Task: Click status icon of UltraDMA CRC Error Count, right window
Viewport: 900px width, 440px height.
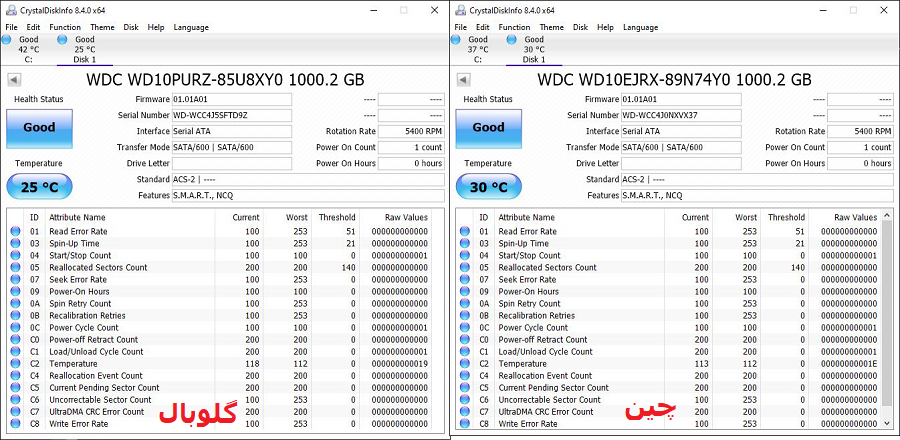Action: point(465,412)
